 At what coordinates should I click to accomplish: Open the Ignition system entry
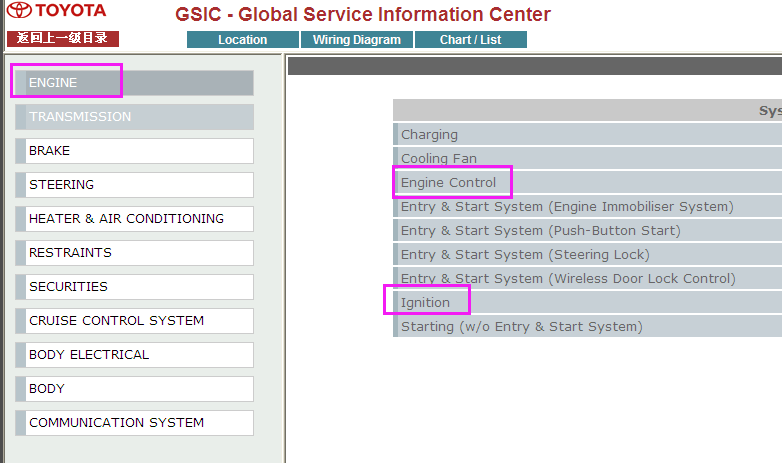425,303
